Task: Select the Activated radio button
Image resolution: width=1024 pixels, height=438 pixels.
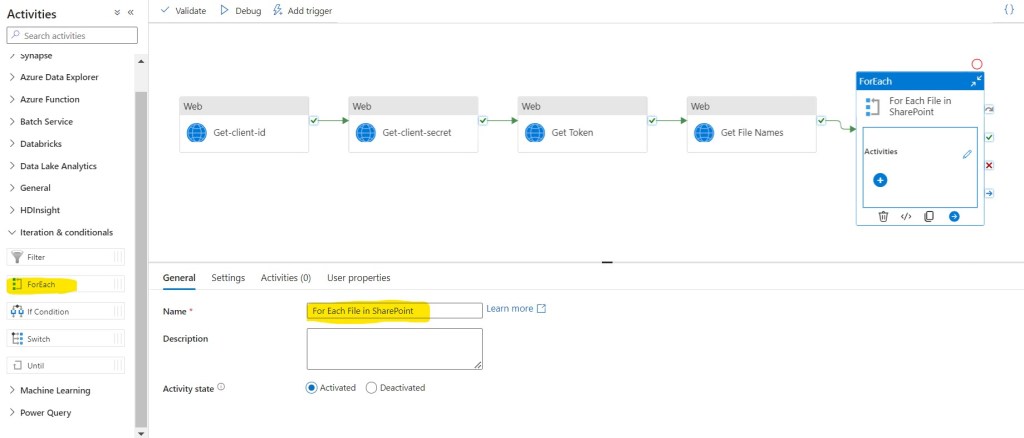Action: click(x=311, y=387)
